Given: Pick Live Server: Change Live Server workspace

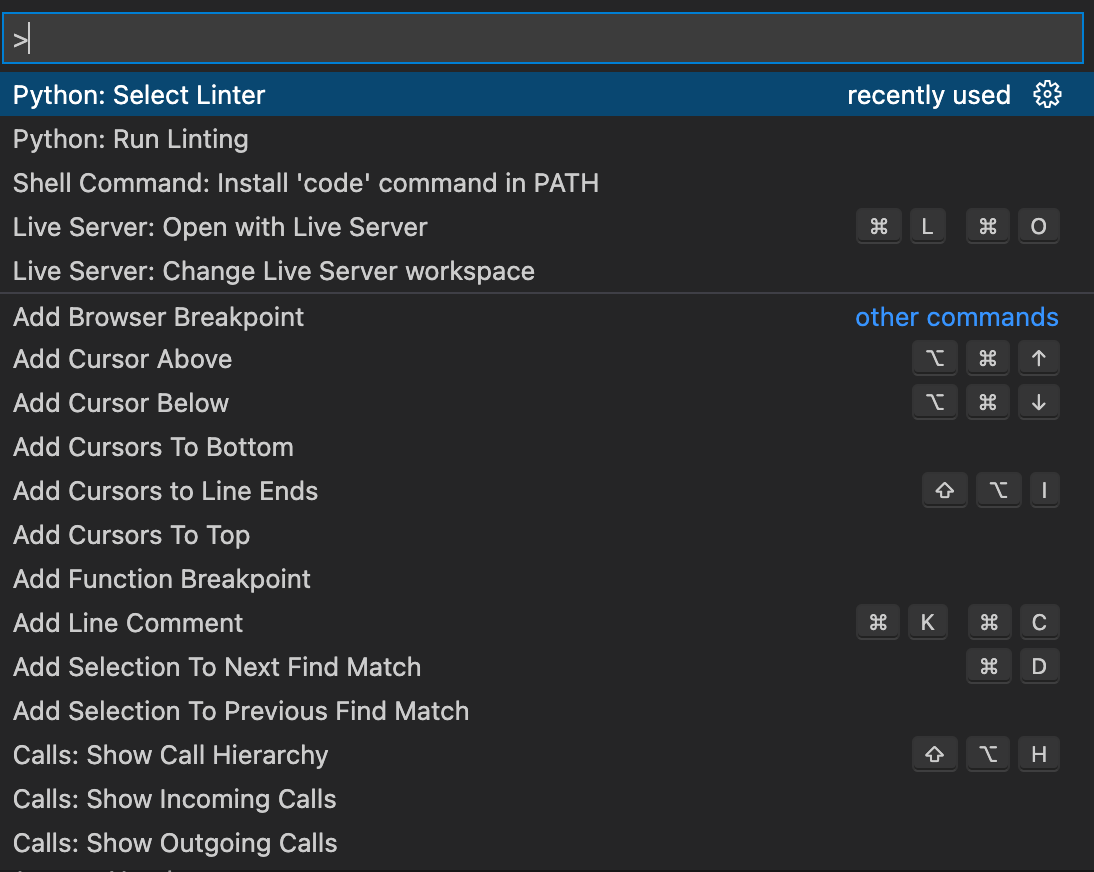Looking at the screenshot, I should click(547, 271).
